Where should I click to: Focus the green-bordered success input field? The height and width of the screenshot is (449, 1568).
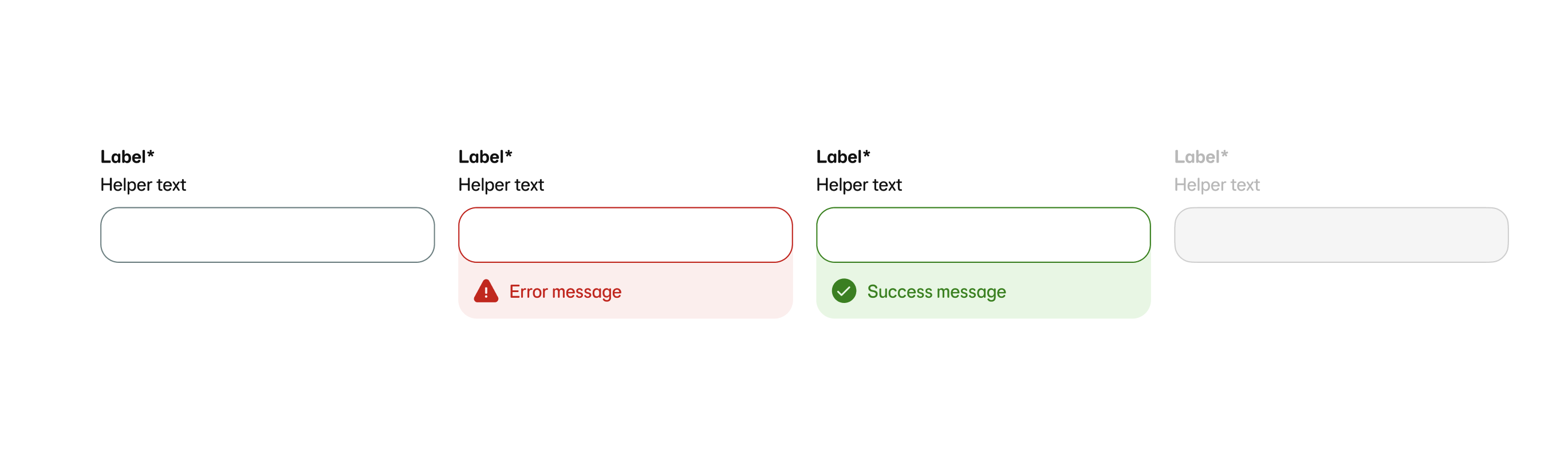coord(983,235)
